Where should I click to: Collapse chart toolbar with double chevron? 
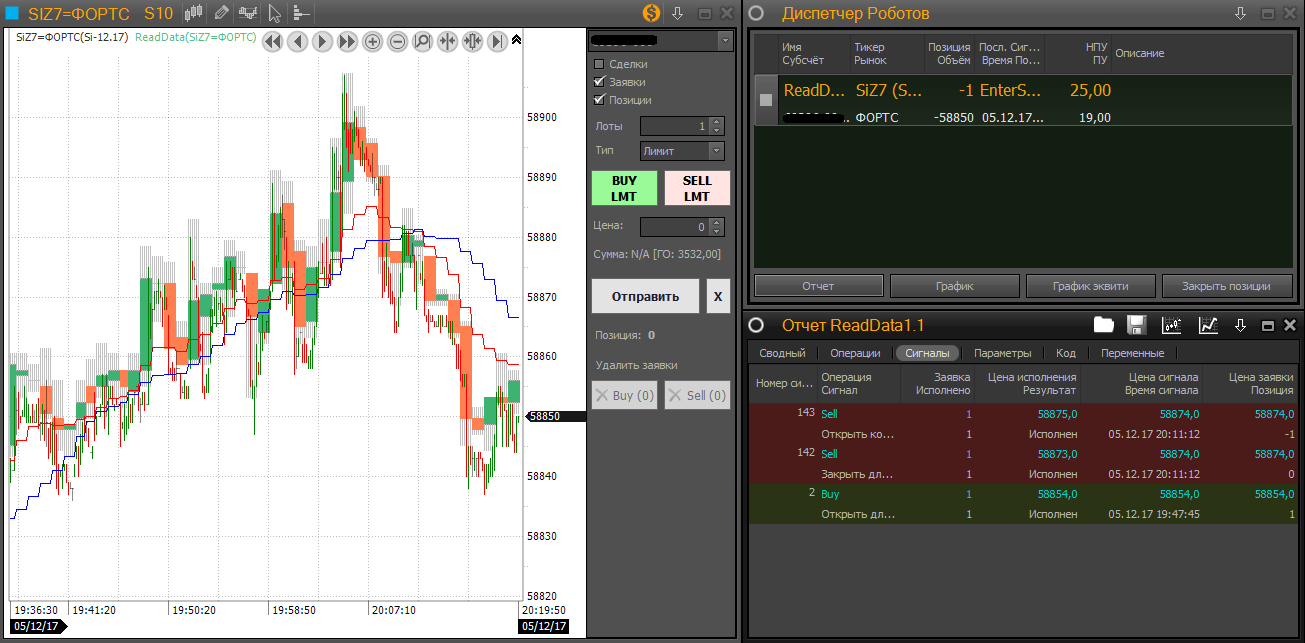click(x=516, y=40)
